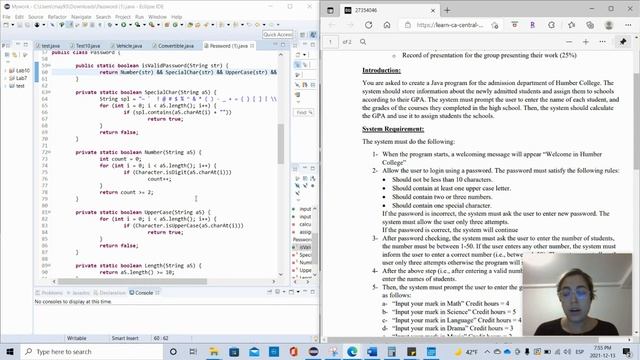Click the green Run toolbar icon
This screenshot has width=640, height=360.
point(123,25)
